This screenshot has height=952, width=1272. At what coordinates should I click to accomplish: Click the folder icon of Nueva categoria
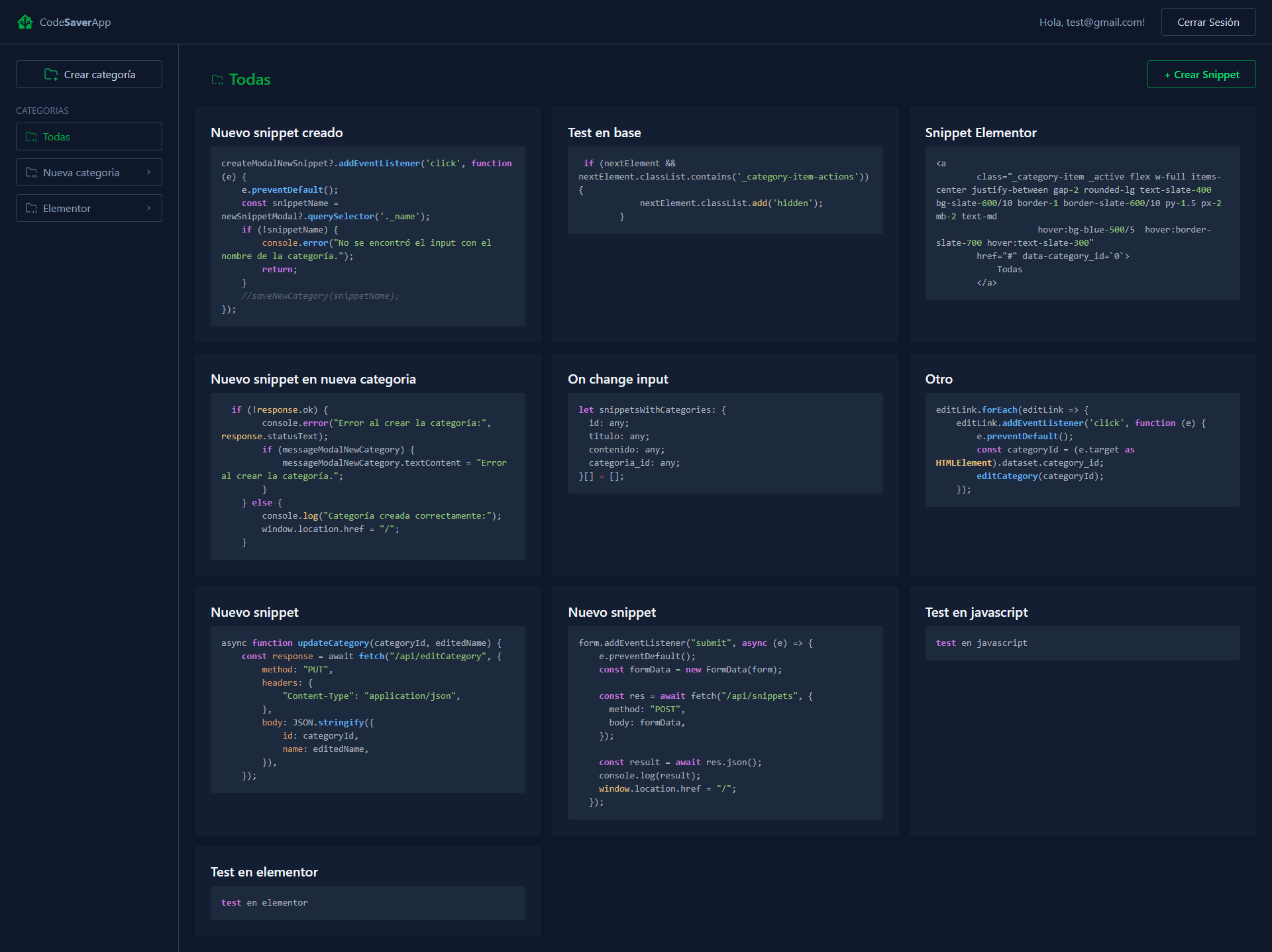(31, 172)
